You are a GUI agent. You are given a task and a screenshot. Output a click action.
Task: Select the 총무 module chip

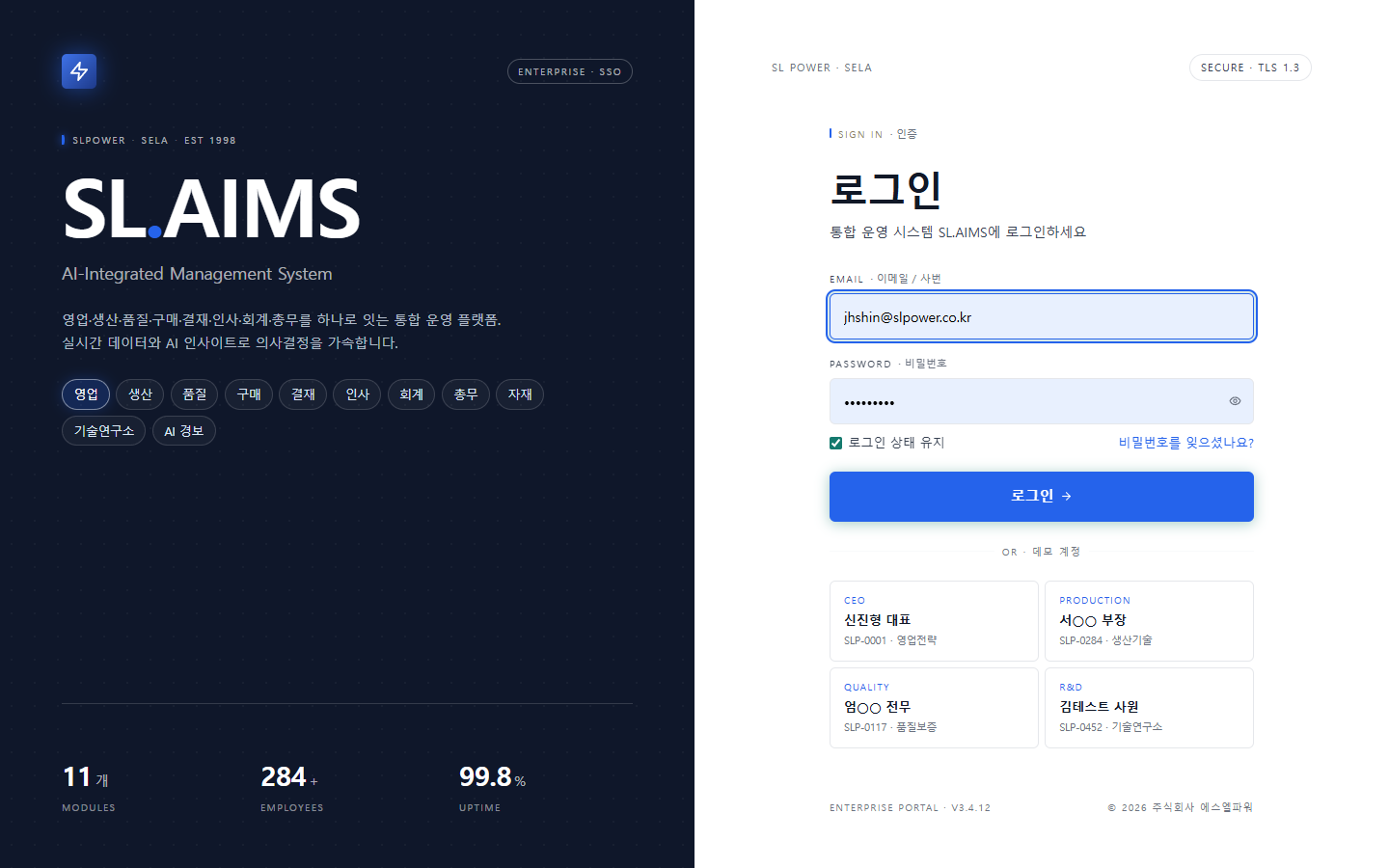point(466,394)
